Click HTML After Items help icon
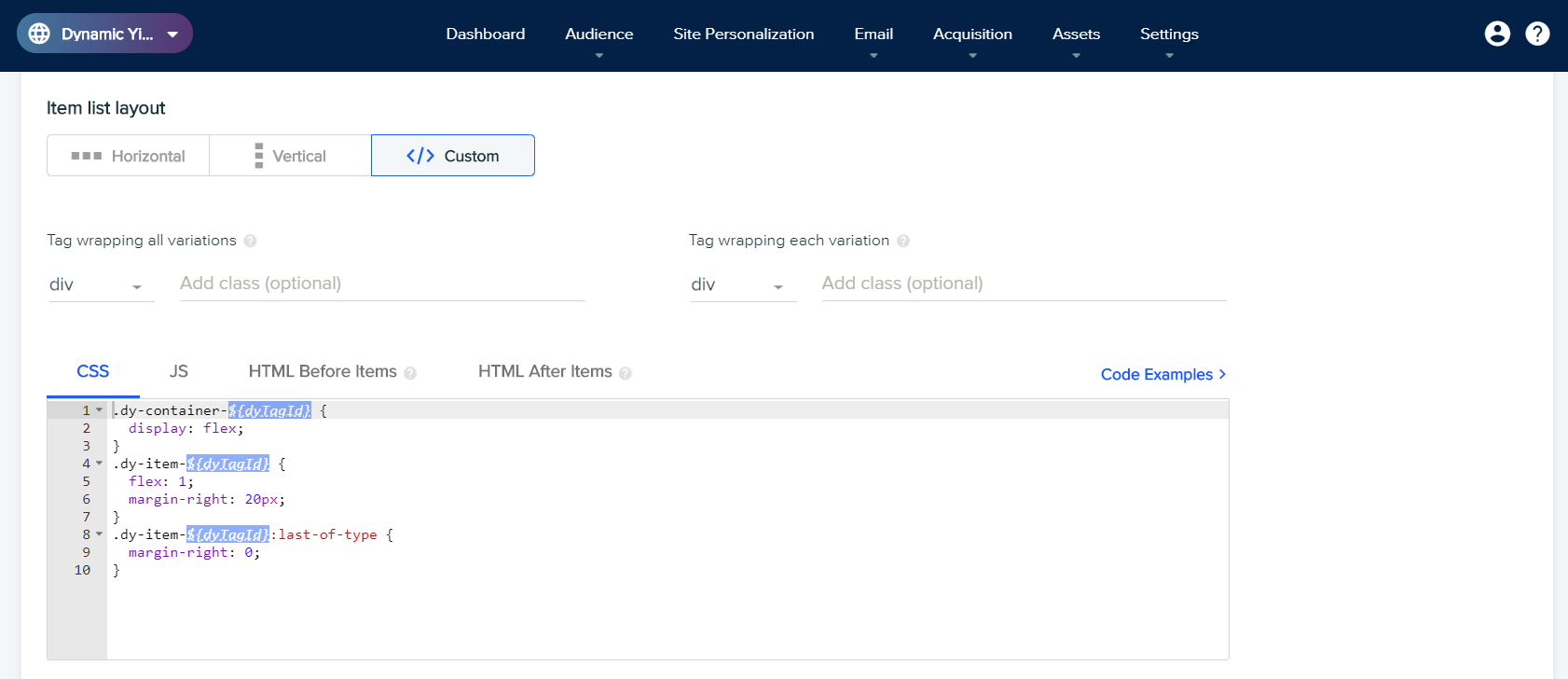This screenshot has width=1568, height=679. [626, 373]
